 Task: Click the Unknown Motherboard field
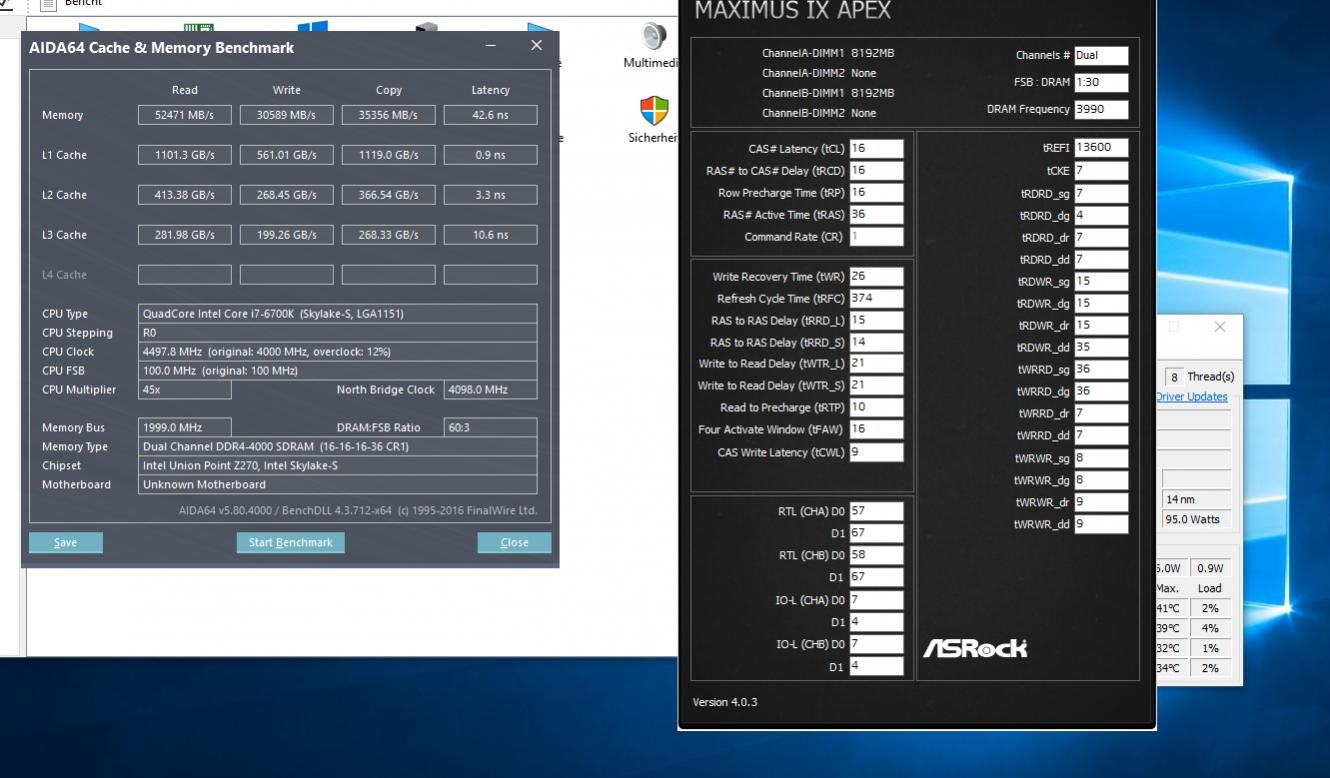click(x=337, y=485)
